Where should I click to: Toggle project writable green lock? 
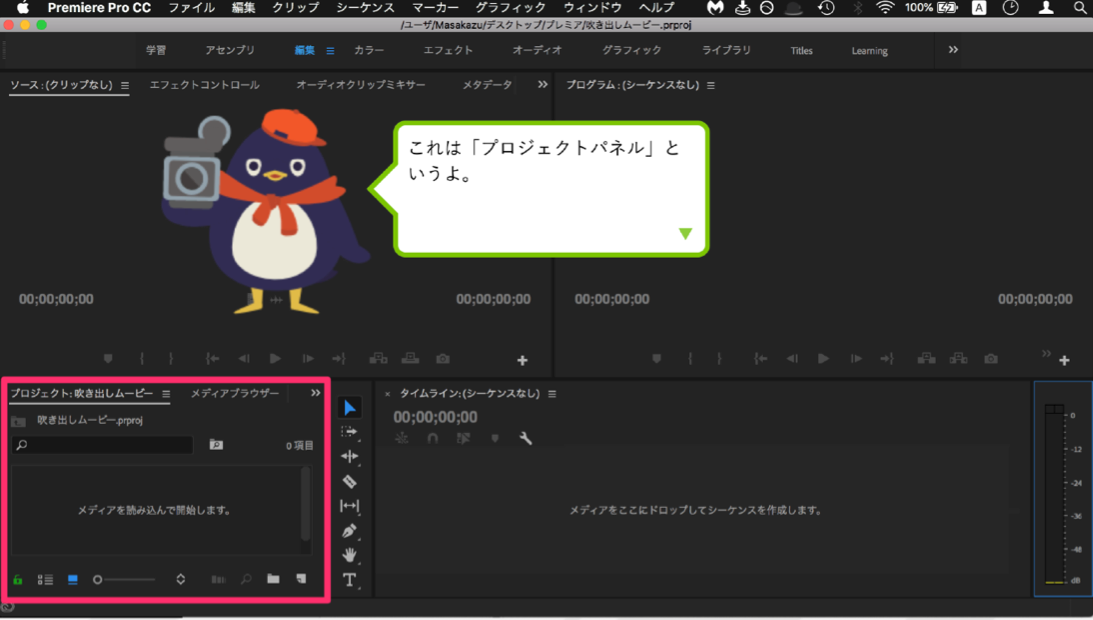click(x=17, y=580)
